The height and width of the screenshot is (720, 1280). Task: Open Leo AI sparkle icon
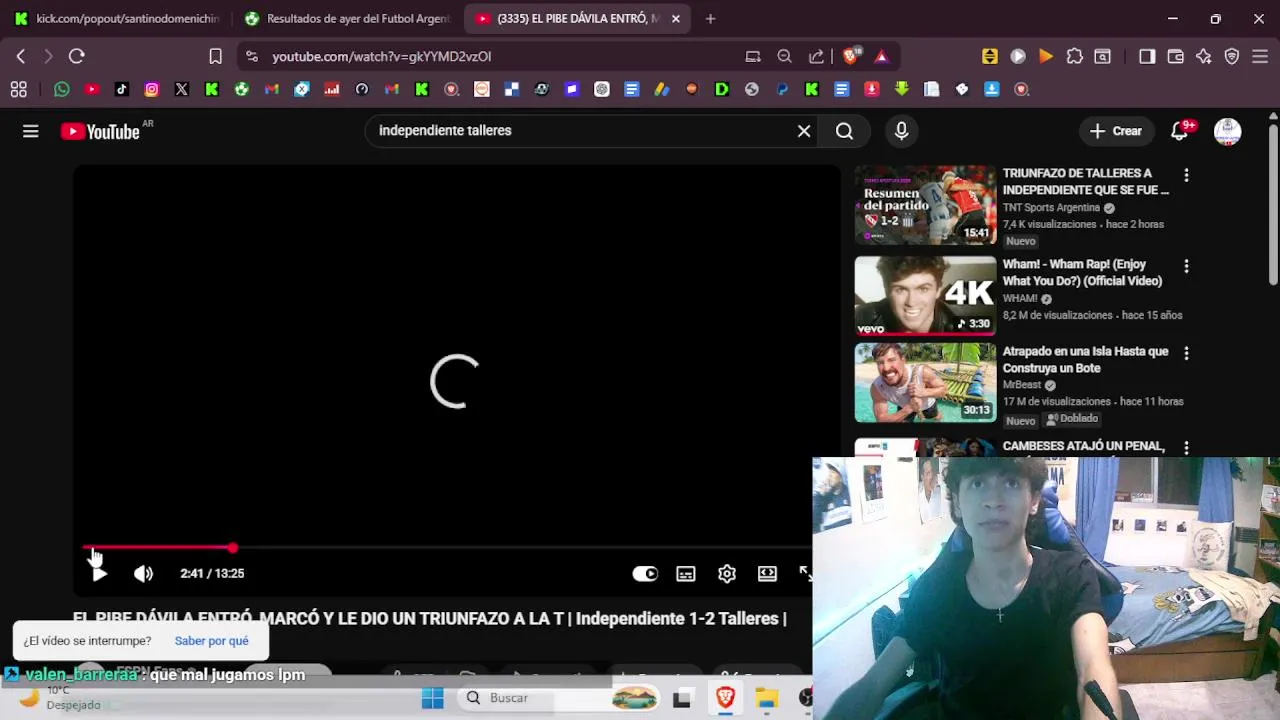1204,57
